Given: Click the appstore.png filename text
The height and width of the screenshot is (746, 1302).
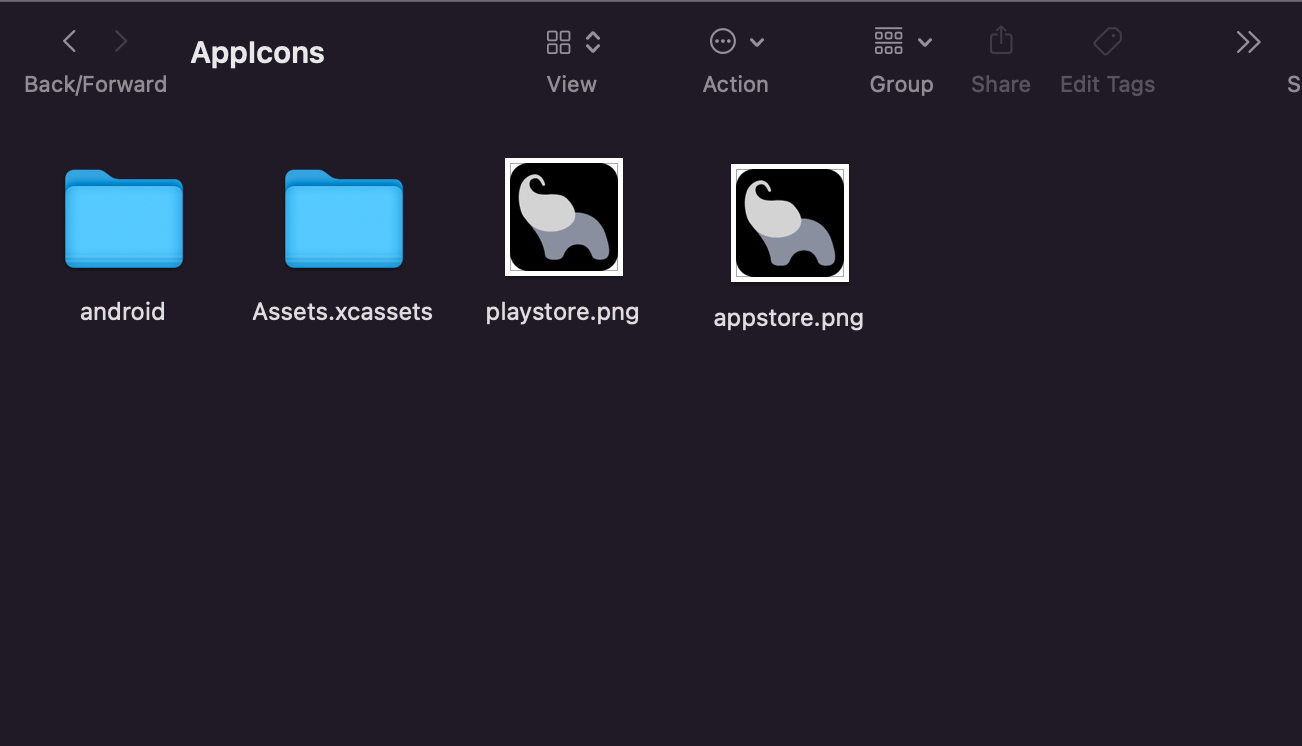Looking at the screenshot, I should (788, 318).
